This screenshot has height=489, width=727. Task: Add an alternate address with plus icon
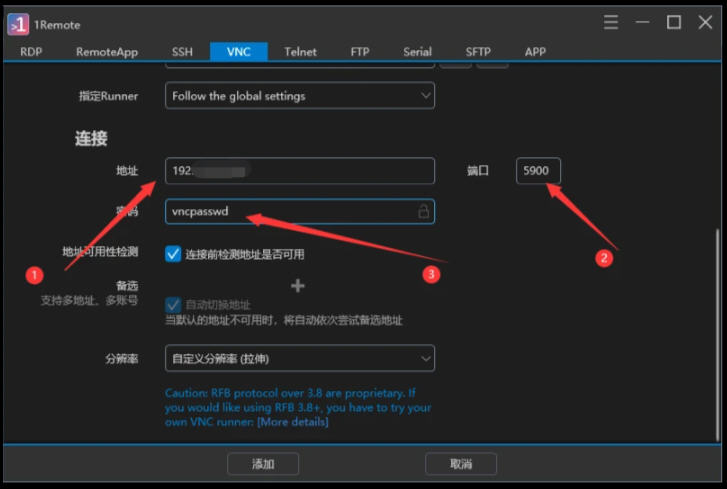click(298, 286)
